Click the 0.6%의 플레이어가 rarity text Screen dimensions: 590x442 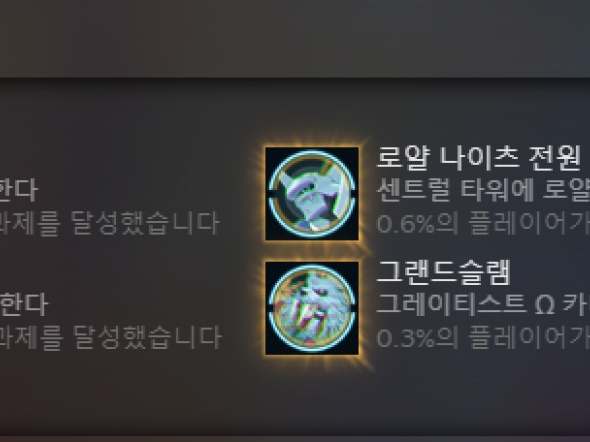click(483, 224)
